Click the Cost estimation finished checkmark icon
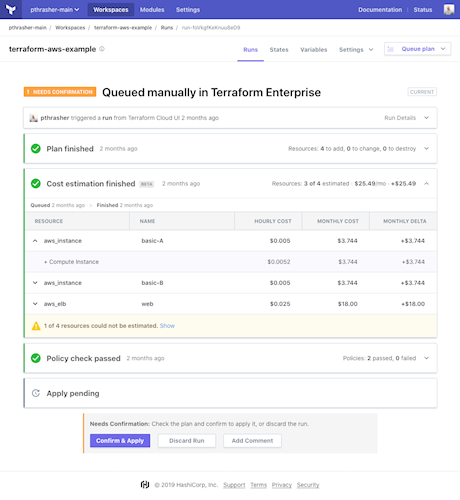 36,184
